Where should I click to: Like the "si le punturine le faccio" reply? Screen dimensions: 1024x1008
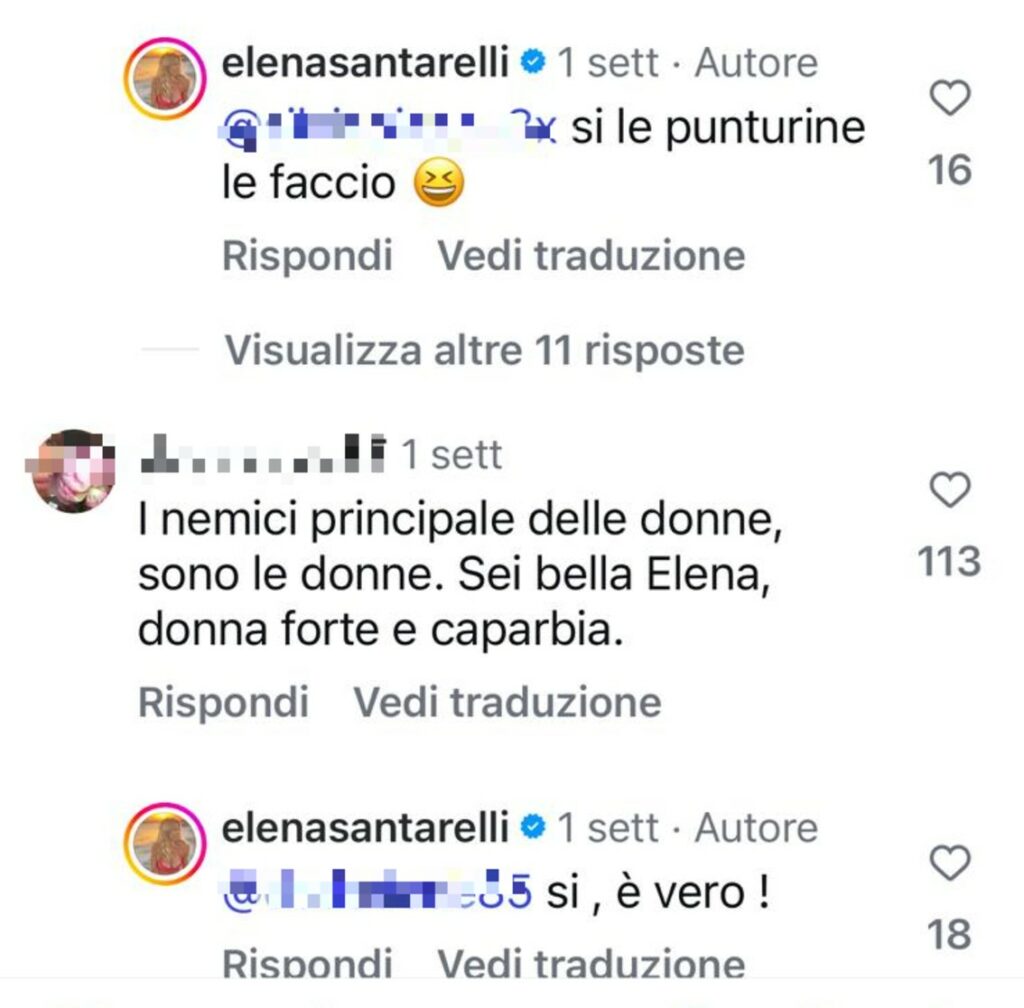[x=949, y=99]
